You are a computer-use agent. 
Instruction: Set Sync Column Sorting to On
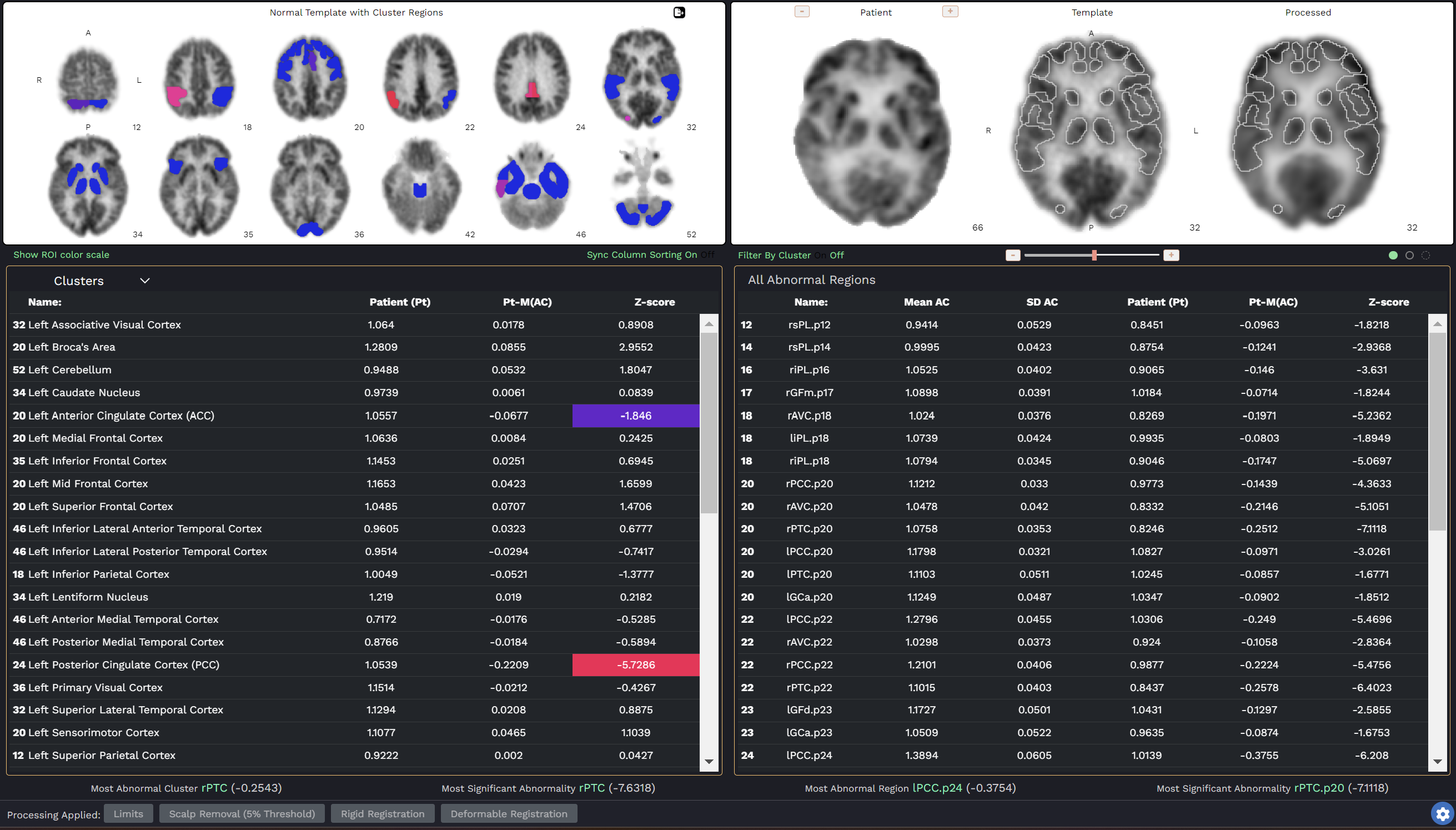pos(691,255)
